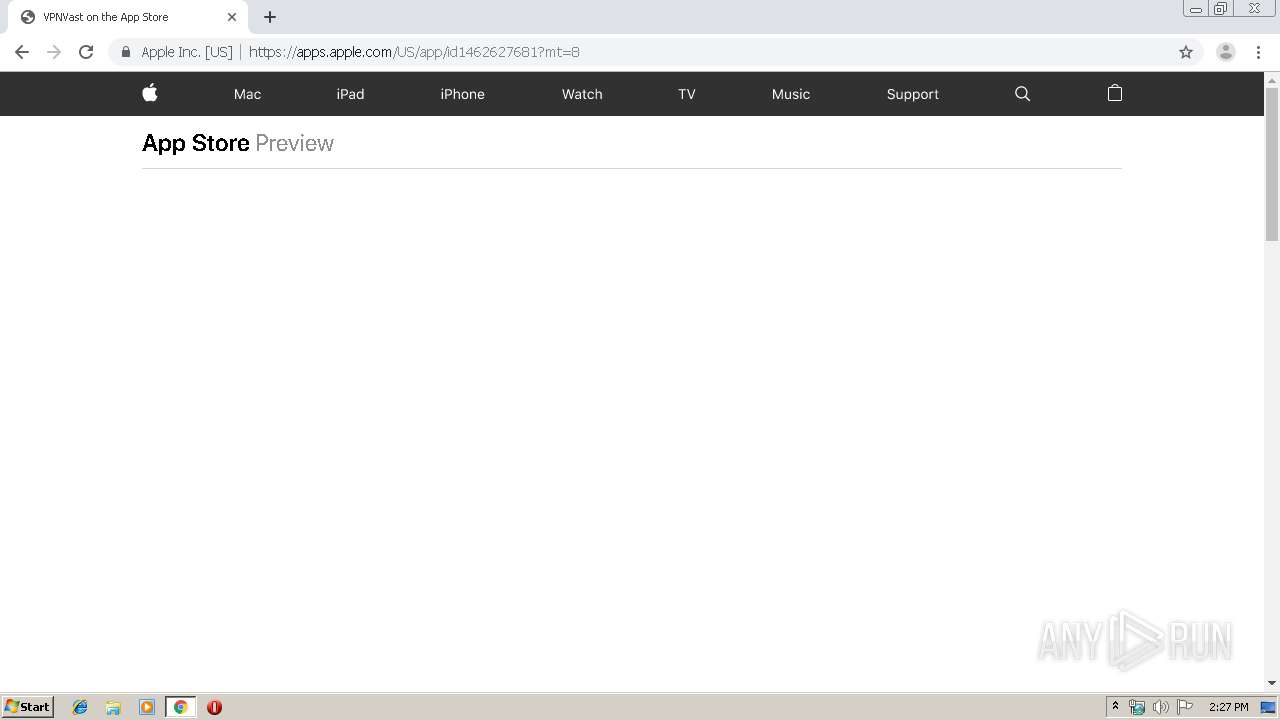1280x720 pixels.
Task: Open the Mac section
Action: point(247,94)
